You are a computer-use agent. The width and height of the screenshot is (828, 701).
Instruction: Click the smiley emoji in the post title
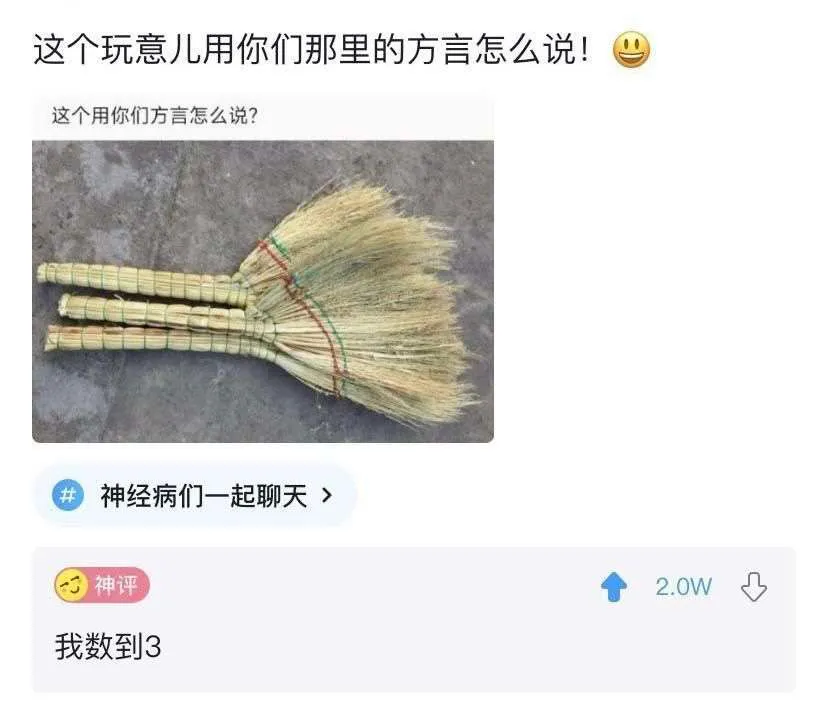pyautogui.click(x=631, y=50)
